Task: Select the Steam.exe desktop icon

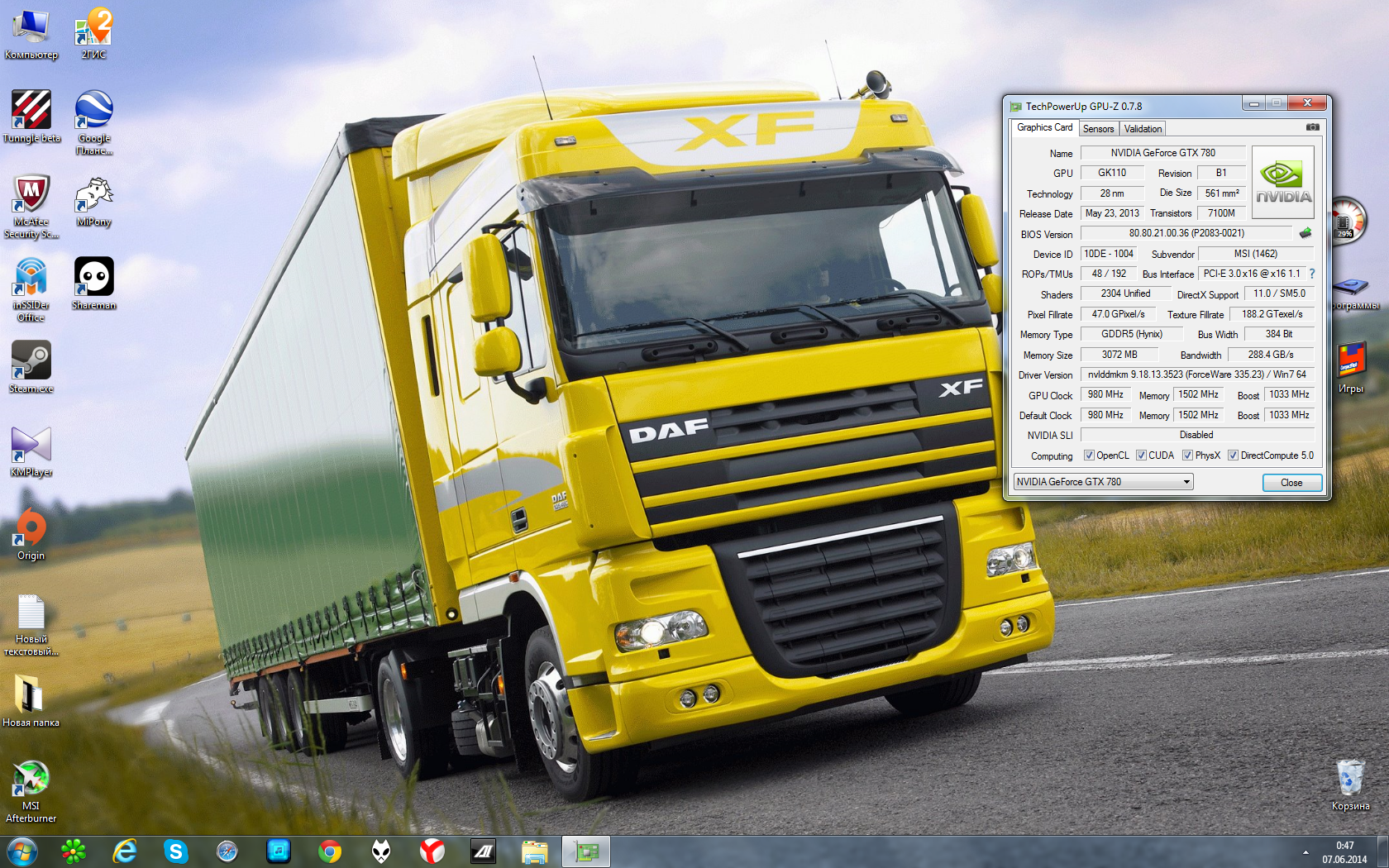Action: [31, 367]
